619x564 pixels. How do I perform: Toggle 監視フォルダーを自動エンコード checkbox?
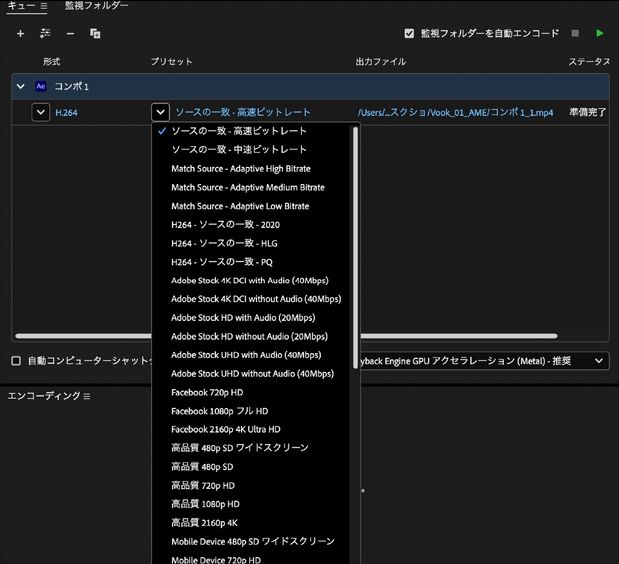pos(409,34)
